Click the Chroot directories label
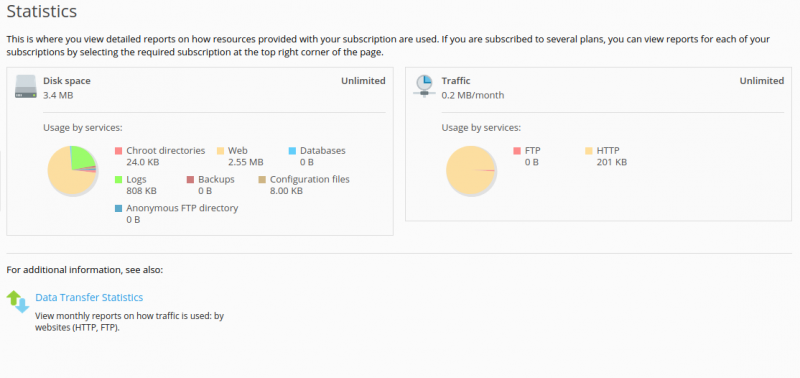Screen dimensions: 800x378 [x=166, y=151]
